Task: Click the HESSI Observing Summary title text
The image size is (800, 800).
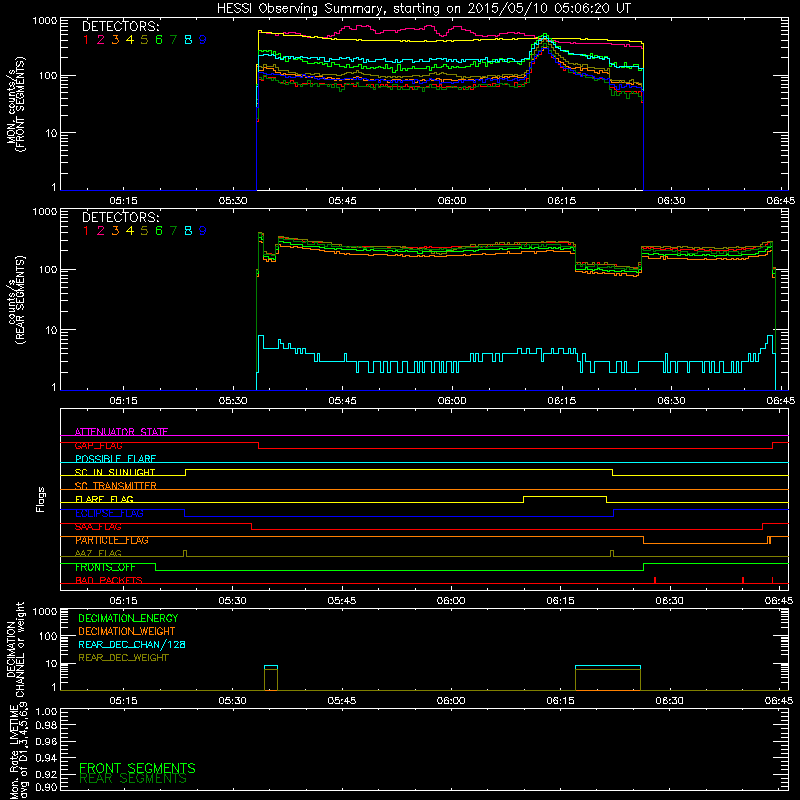Action: (423, 9)
